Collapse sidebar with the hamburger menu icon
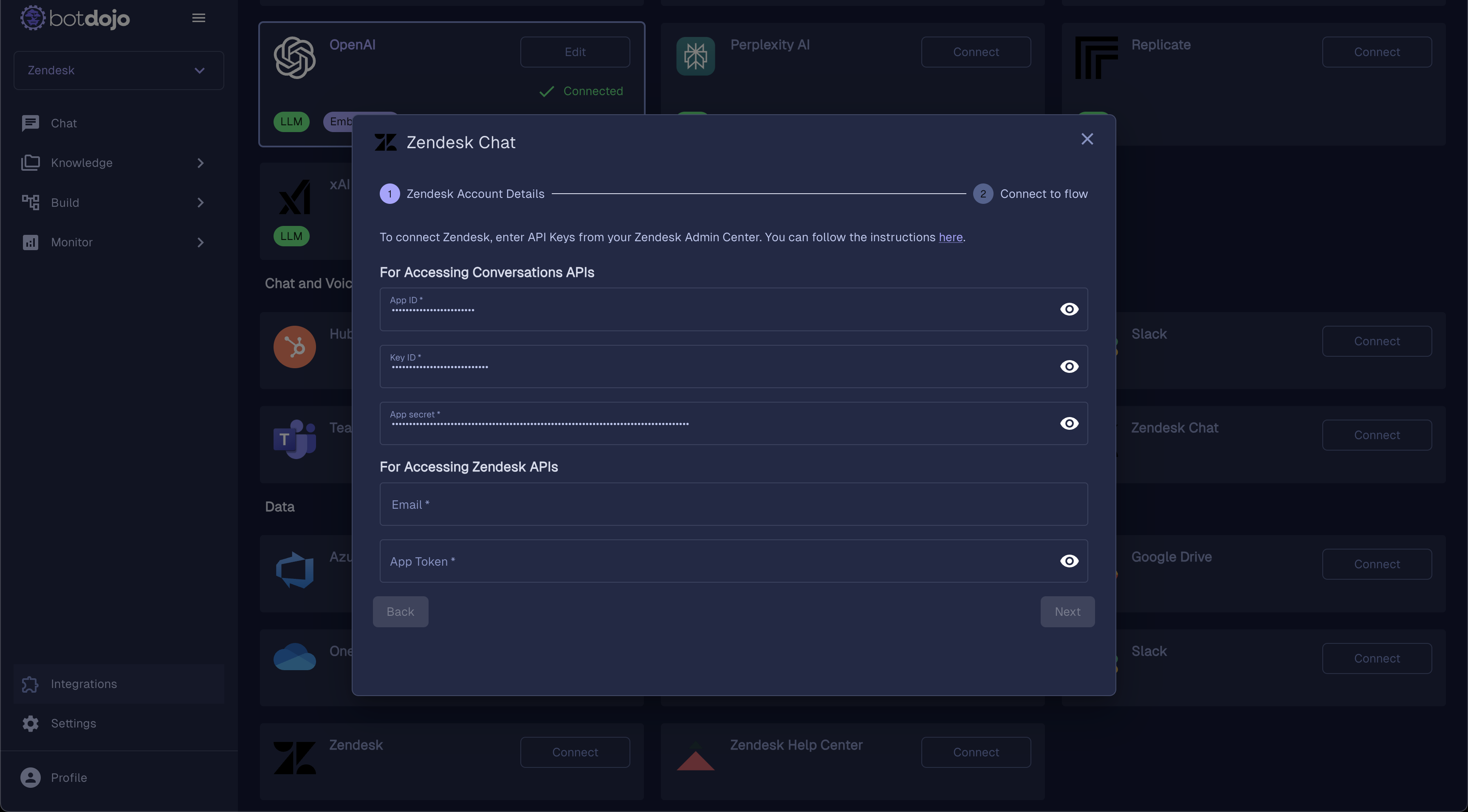 pos(198,18)
